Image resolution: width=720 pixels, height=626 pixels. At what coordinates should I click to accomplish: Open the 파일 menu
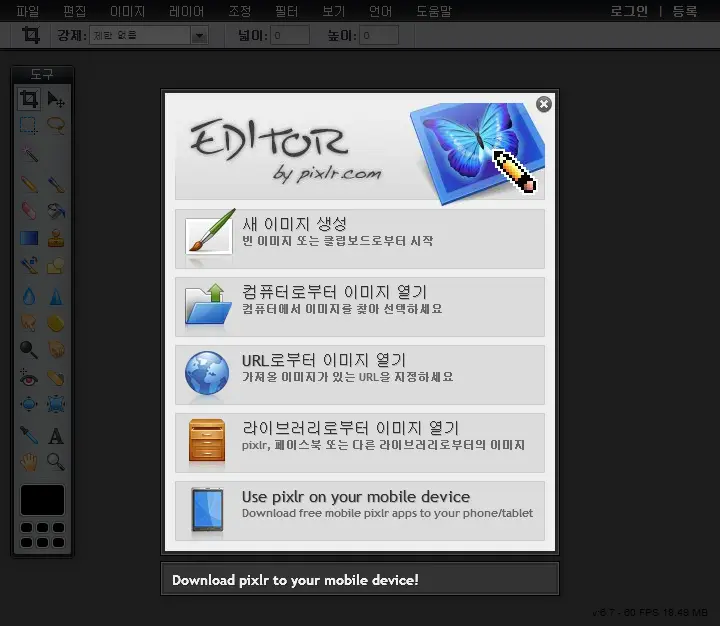[29, 11]
